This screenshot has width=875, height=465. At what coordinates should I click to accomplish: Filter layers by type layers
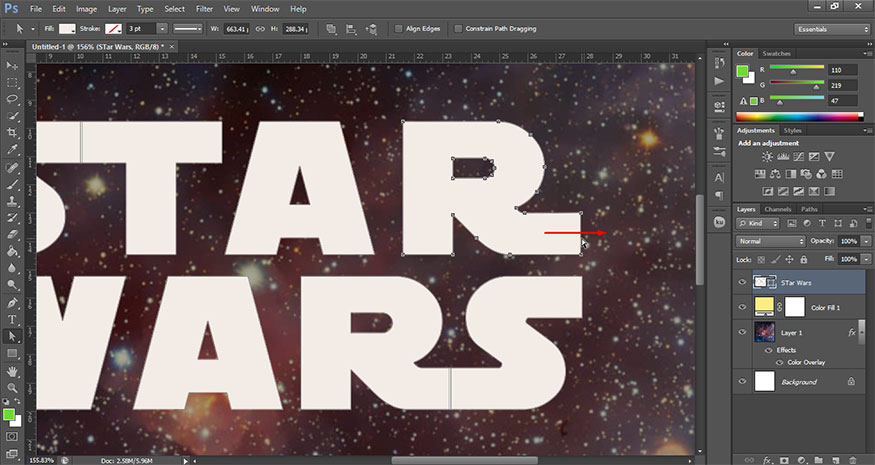(822, 223)
